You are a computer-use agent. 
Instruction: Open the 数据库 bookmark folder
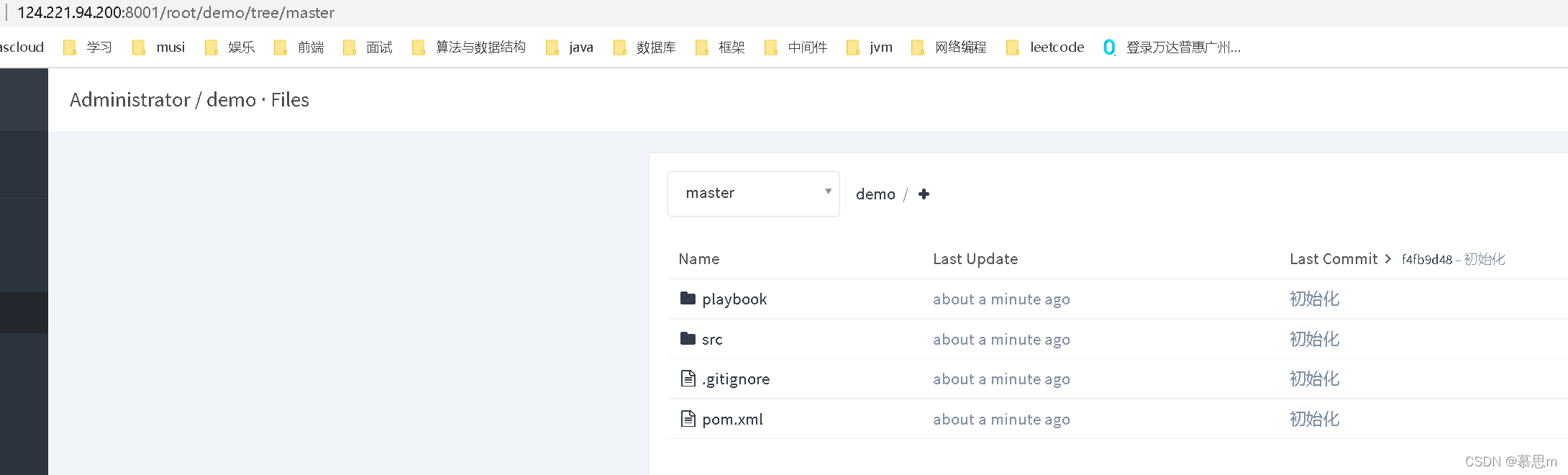[644, 47]
